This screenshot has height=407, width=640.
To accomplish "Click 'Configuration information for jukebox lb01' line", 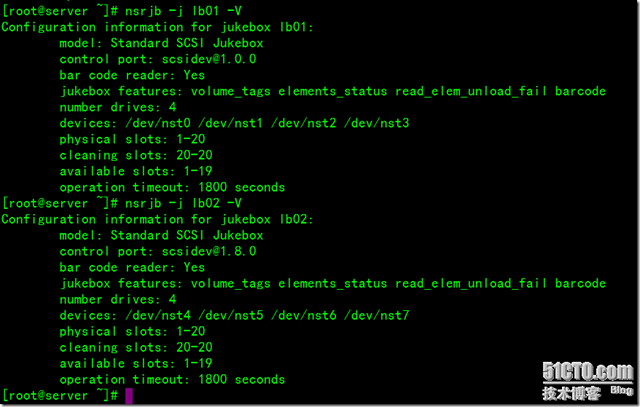I will [x=157, y=27].
